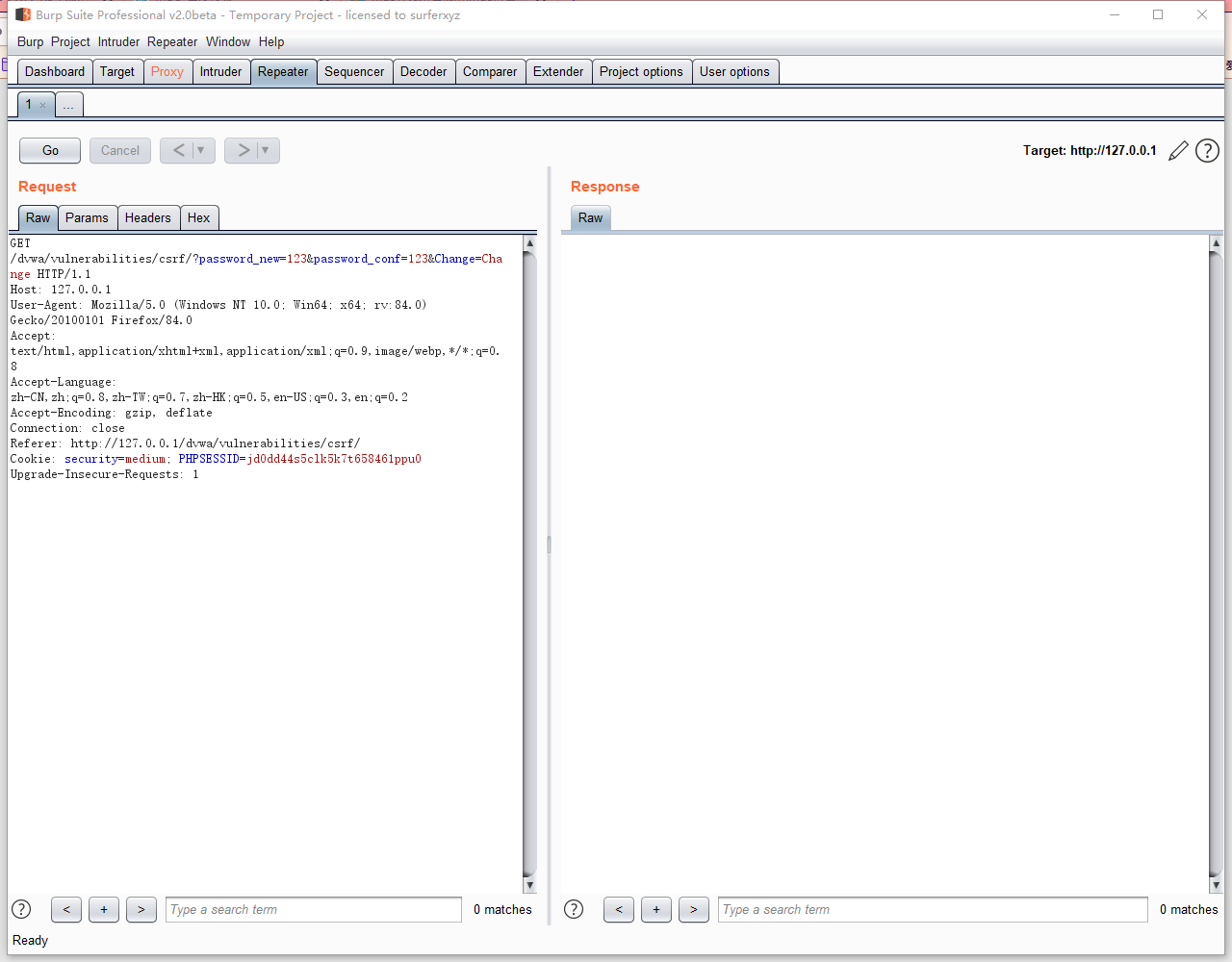Open the back history dropdown arrow
Viewport: 1232px width, 962px height.
pos(201,150)
